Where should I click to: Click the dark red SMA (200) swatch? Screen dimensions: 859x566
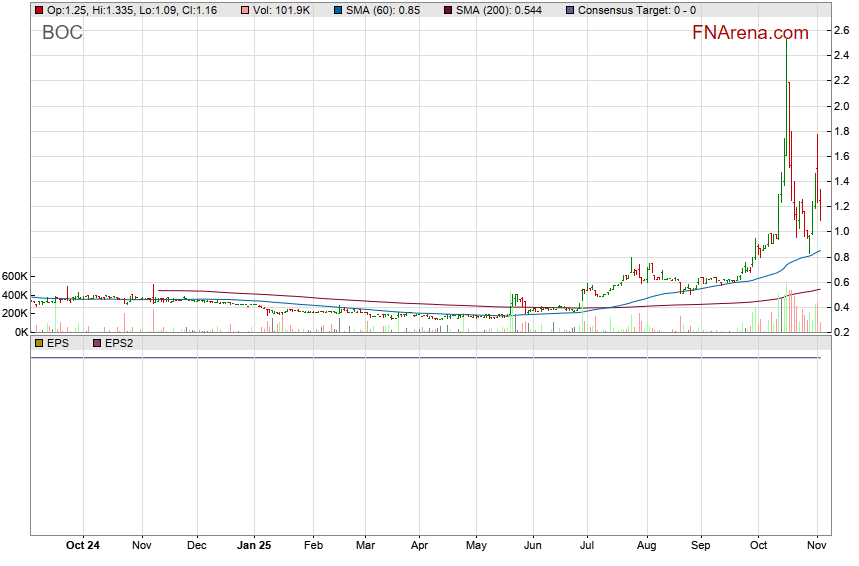click(x=447, y=10)
